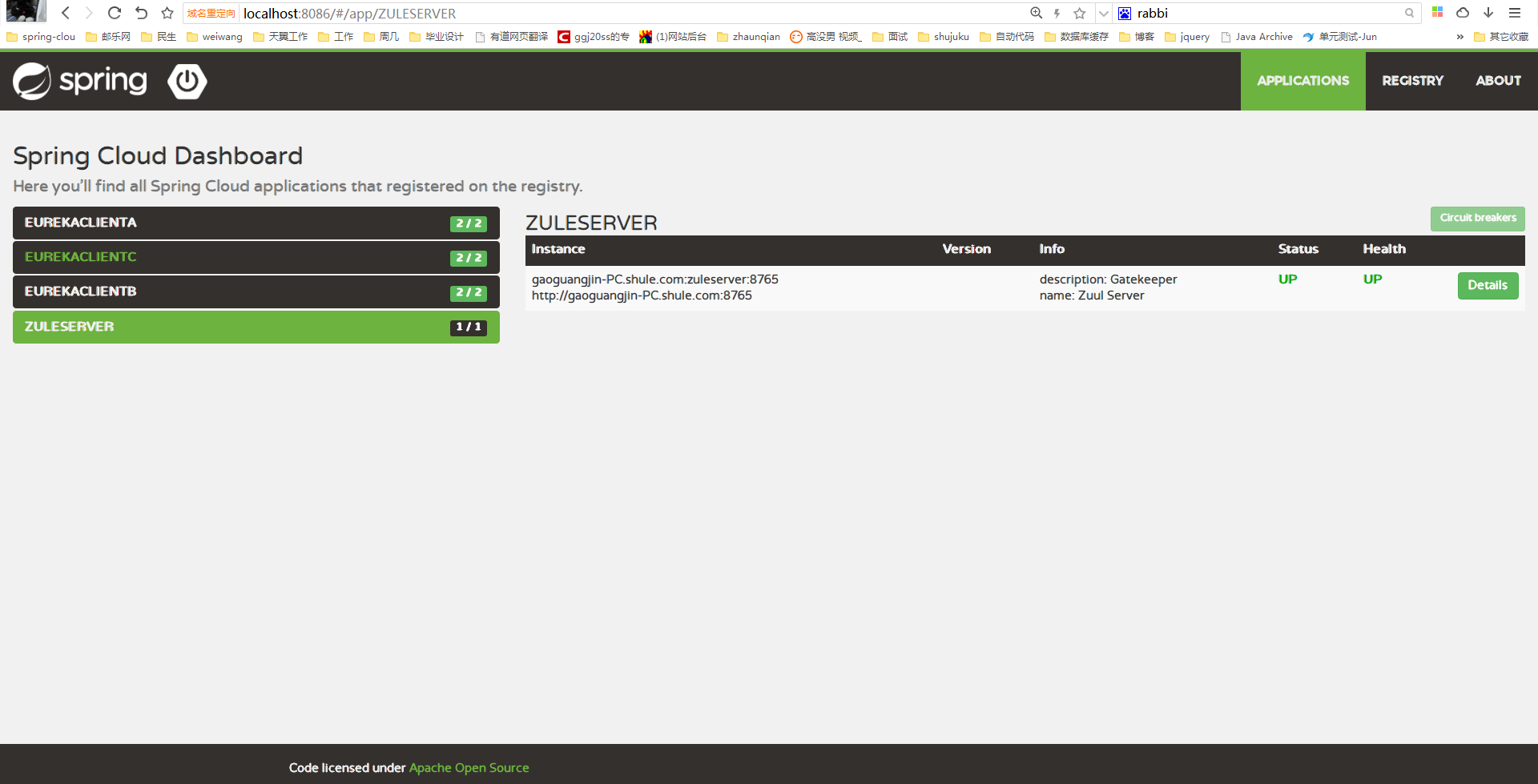The image size is (1538, 784).
Task: Click the instance URL http://gaoguangjin-PC.shule.com:8765
Action: coord(642,296)
